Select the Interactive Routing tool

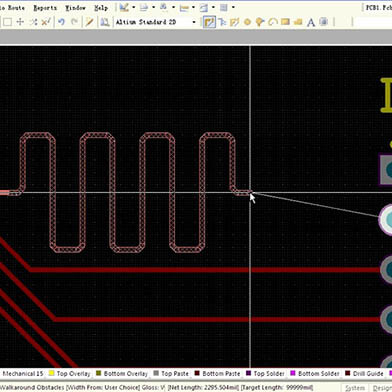(209, 22)
